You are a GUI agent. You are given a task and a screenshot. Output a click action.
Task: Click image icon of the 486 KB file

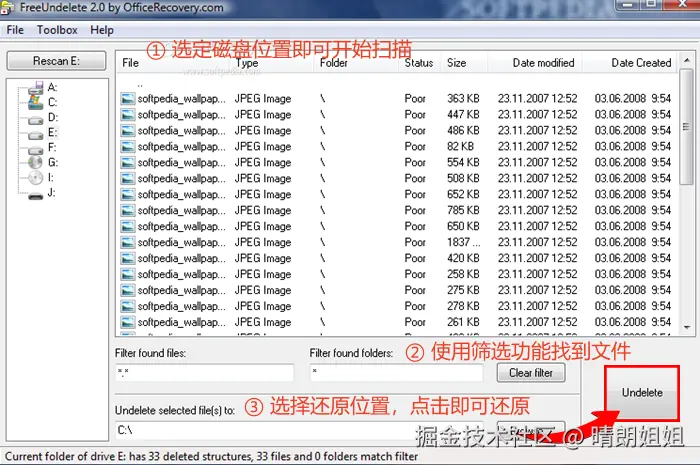coord(128,131)
